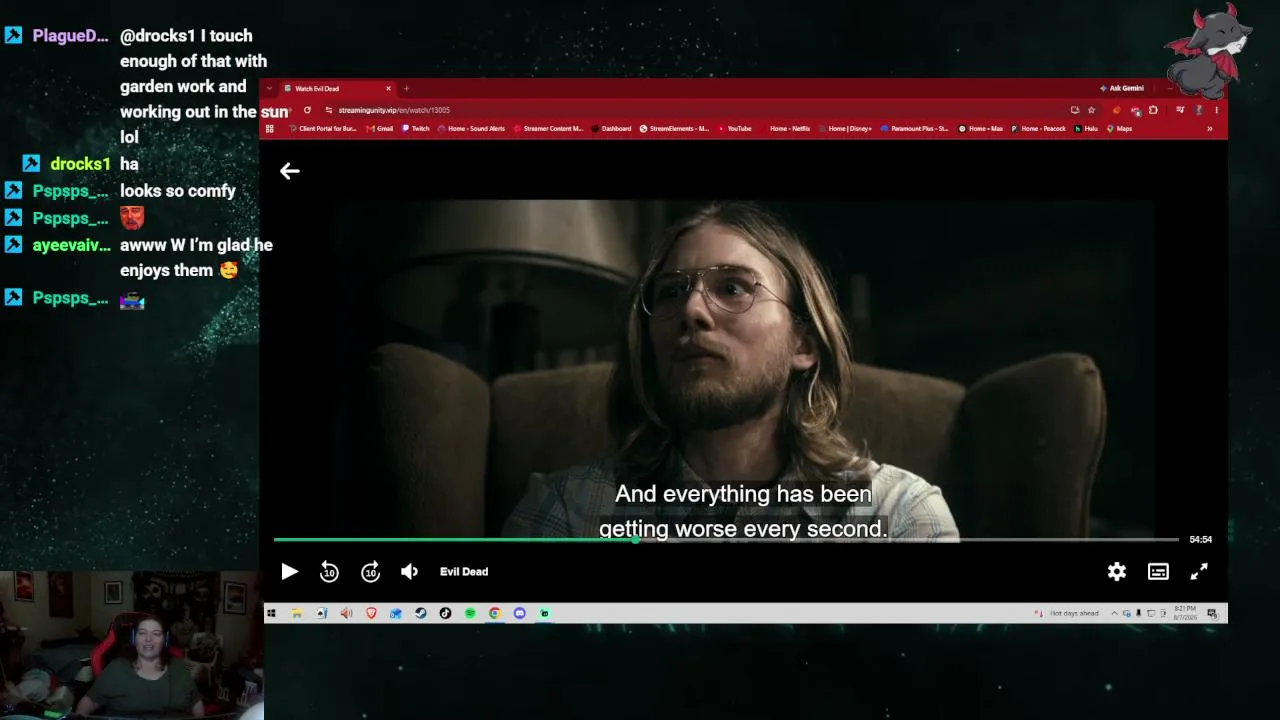Open site information icon beside the URL
This screenshot has height=720, width=1280.
point(329,110)
